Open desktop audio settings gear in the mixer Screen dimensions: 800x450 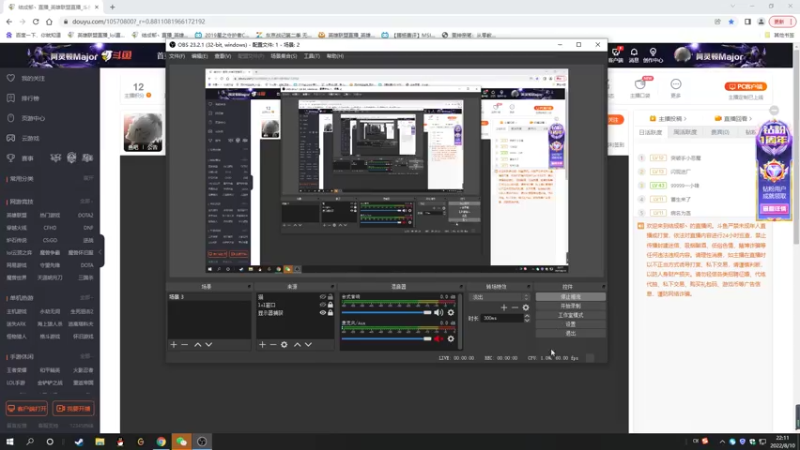[x=451, y=312]
